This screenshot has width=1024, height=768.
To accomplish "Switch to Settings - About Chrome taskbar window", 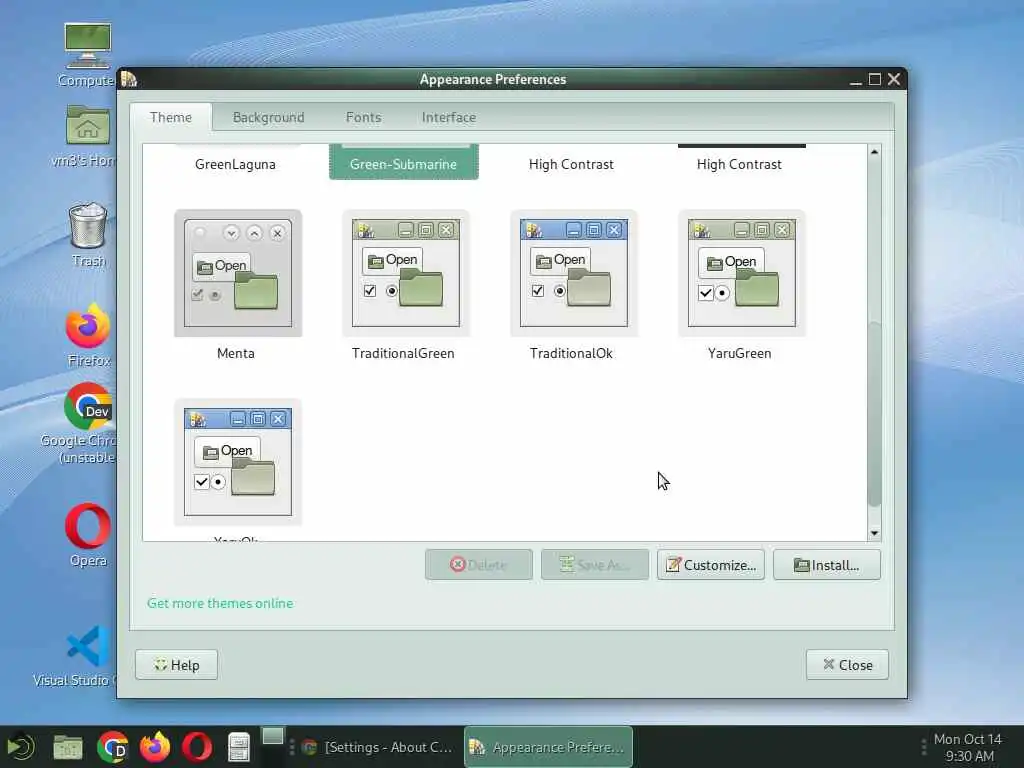I will point(377,747).
